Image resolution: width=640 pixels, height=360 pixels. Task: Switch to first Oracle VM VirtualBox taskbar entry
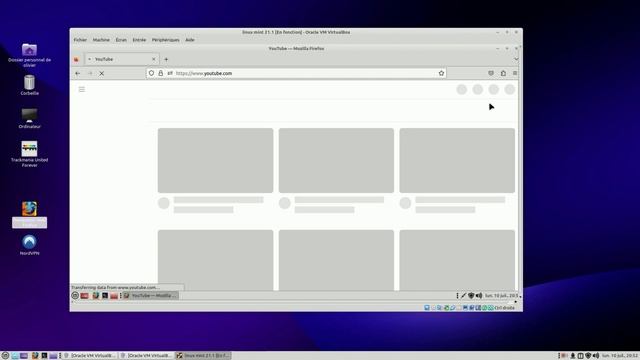[91, 356]
